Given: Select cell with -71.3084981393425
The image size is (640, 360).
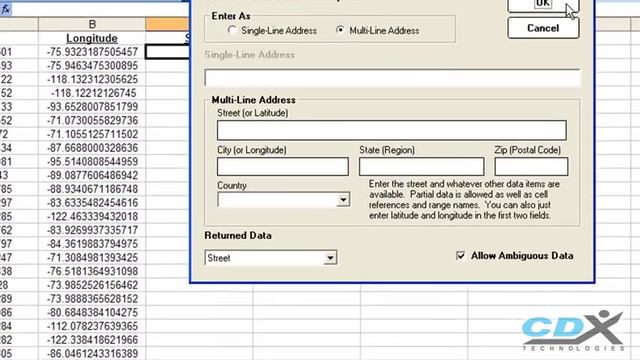Looking at the screenshot, I should [92, 258].
